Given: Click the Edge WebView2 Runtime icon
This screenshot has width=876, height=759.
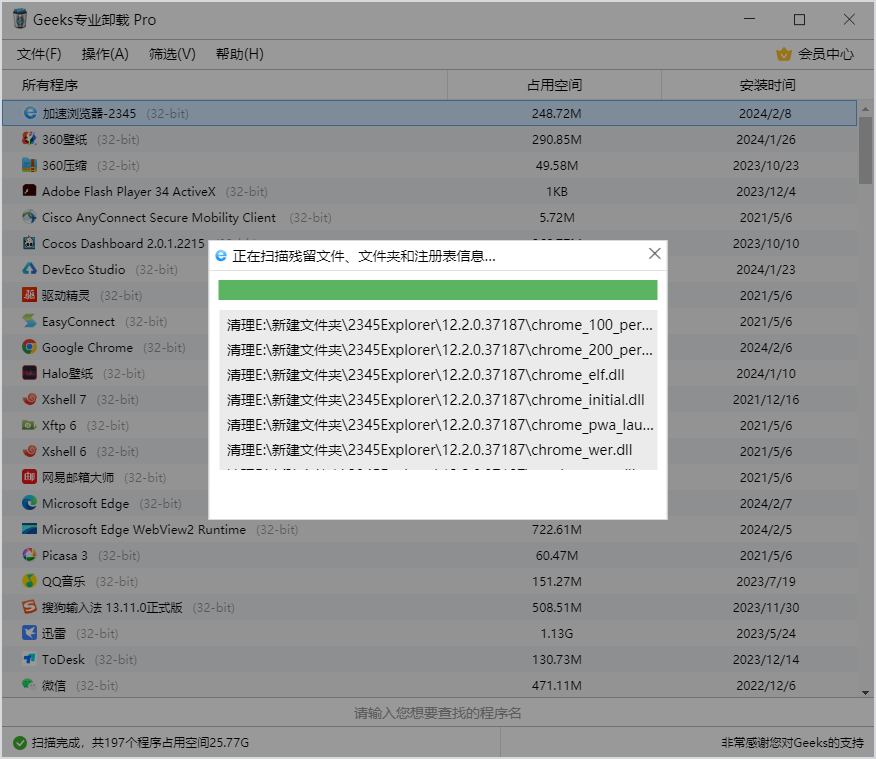Looking at the screenshot, I should (29, 529).
